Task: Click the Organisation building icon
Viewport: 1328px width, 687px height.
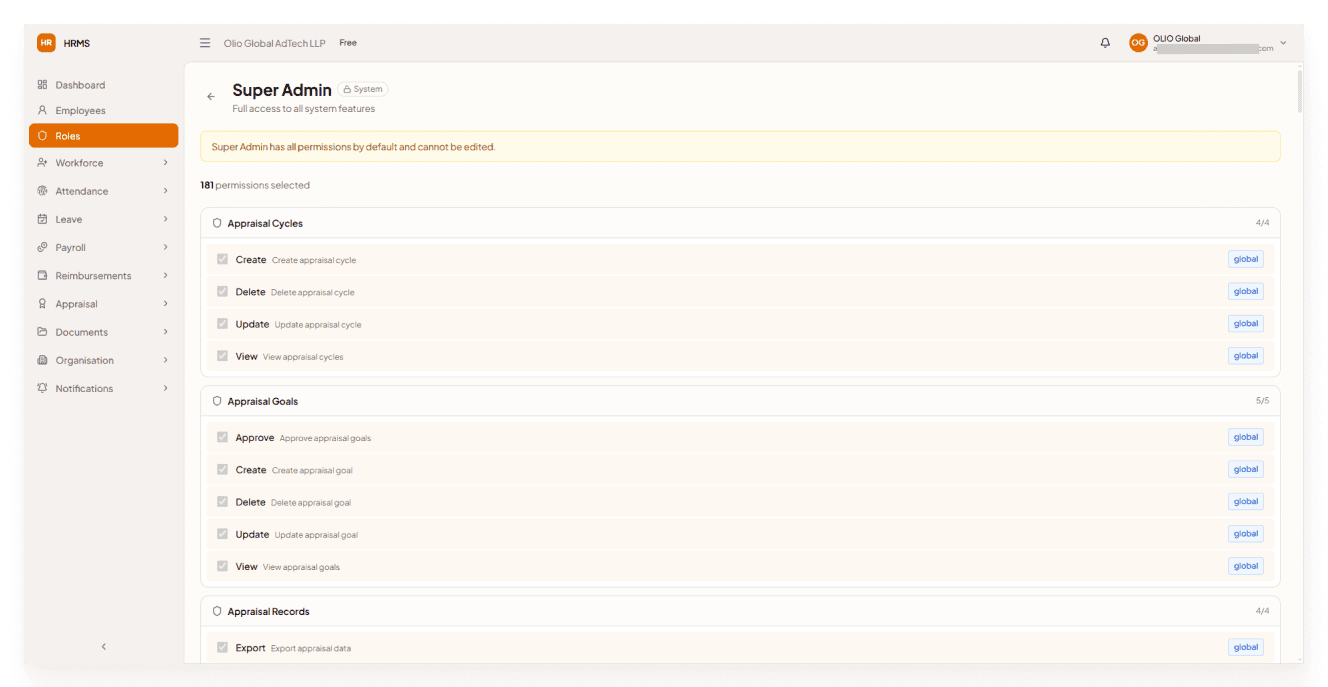Action: click(x=42, y=360)
